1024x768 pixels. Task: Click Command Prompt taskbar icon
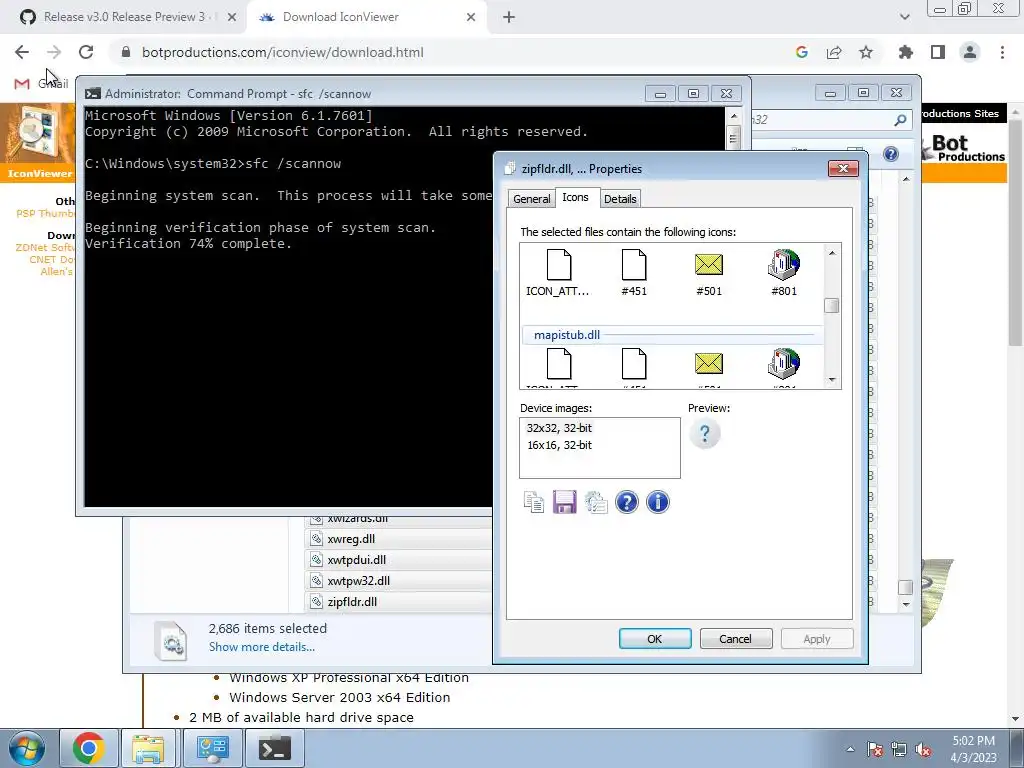(274, 748)
